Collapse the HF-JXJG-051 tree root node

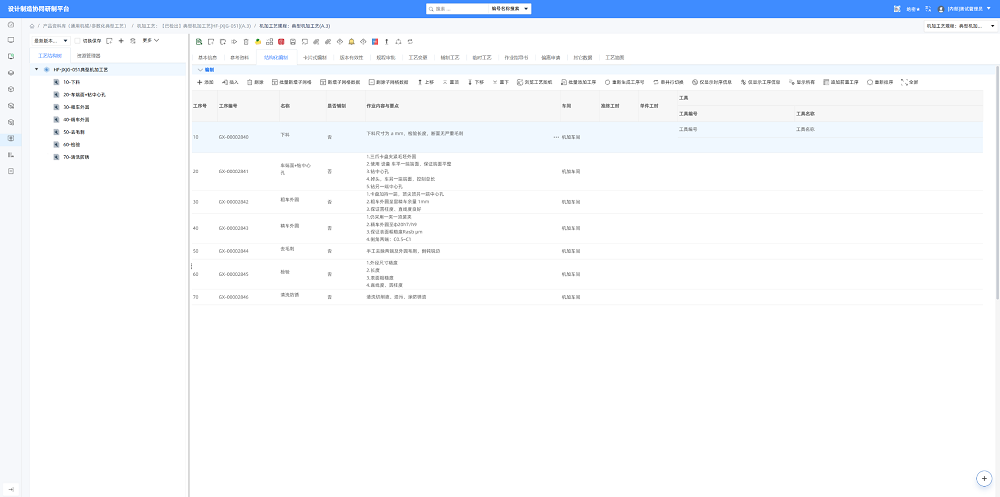point(36,69)
